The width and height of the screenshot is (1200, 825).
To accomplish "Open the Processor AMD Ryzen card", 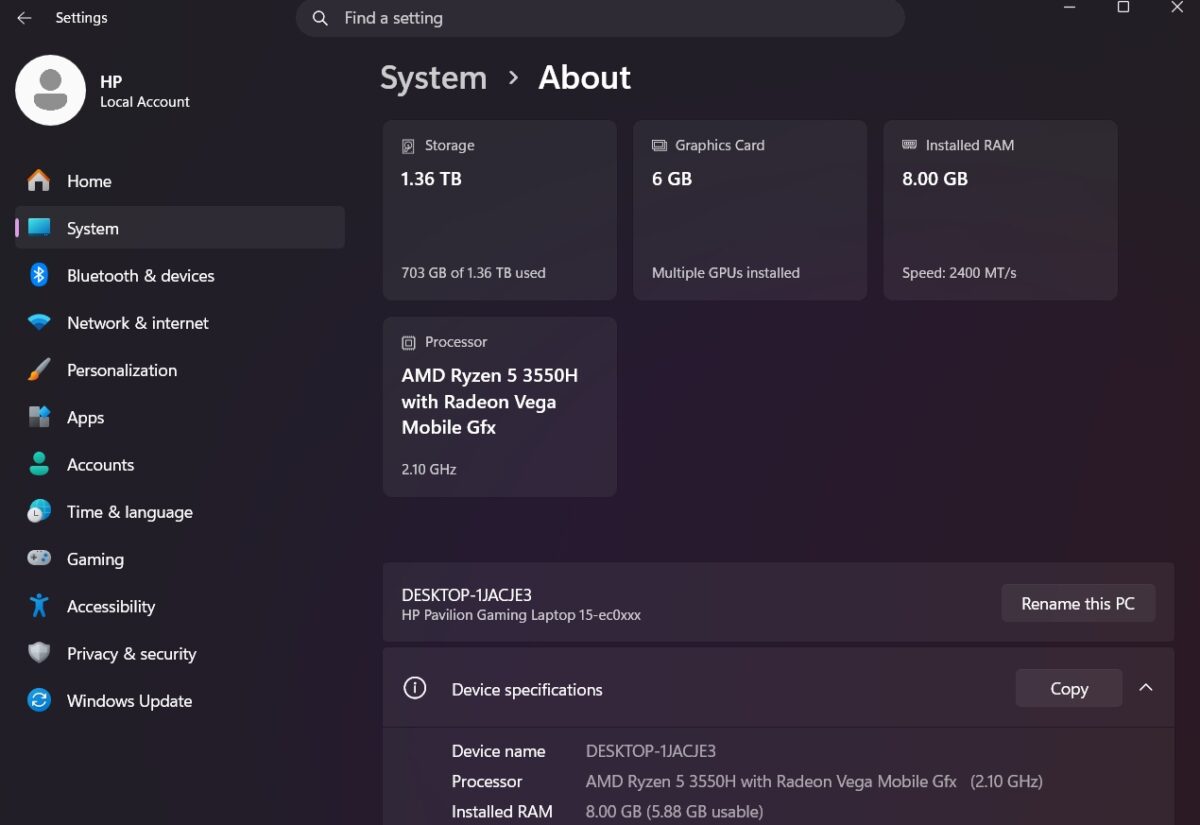I will click(x=500, y=407).
